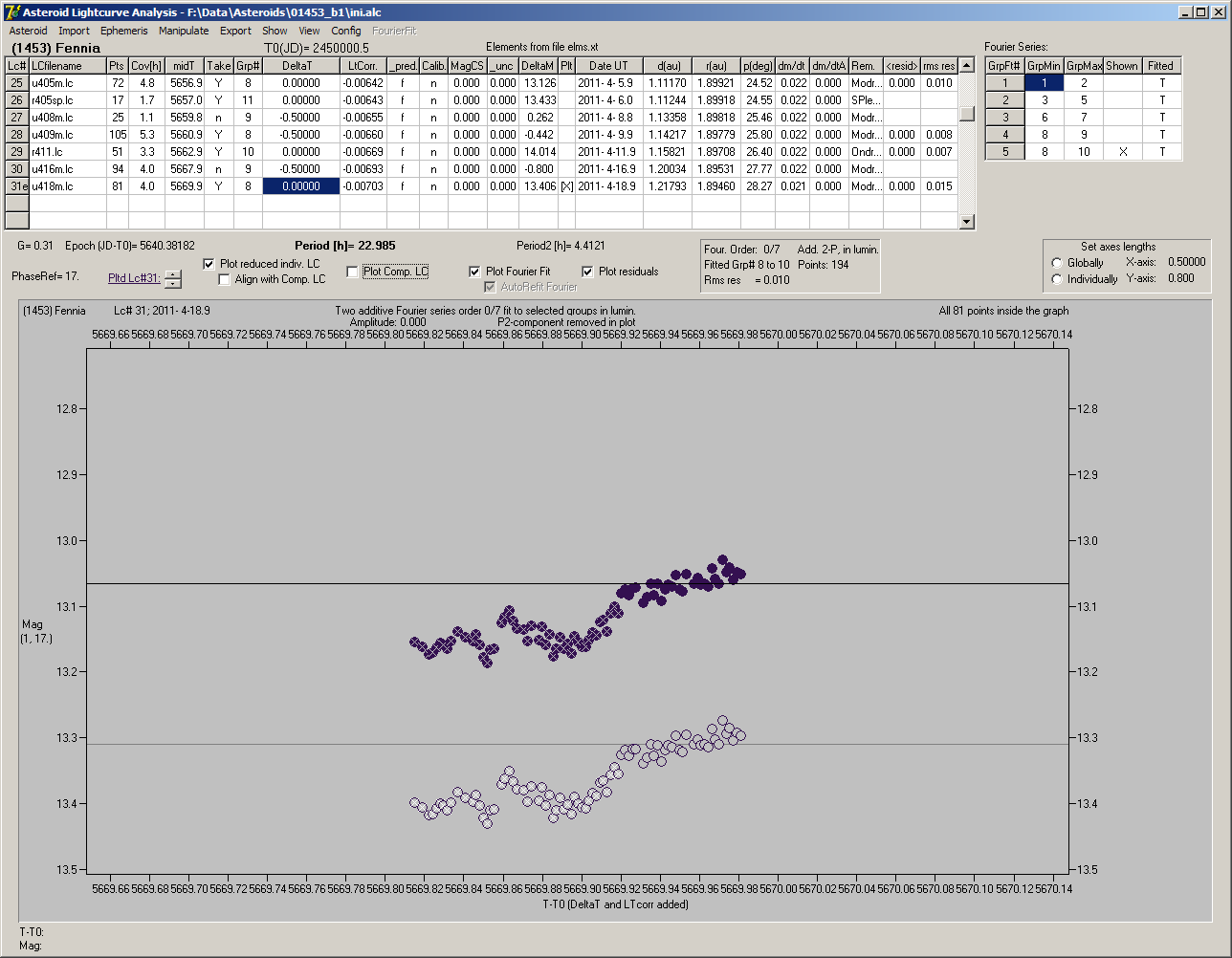The width and height of the screenshot is (1232, 958).
Task: Open the Show menu
Action: coord(275,31)
